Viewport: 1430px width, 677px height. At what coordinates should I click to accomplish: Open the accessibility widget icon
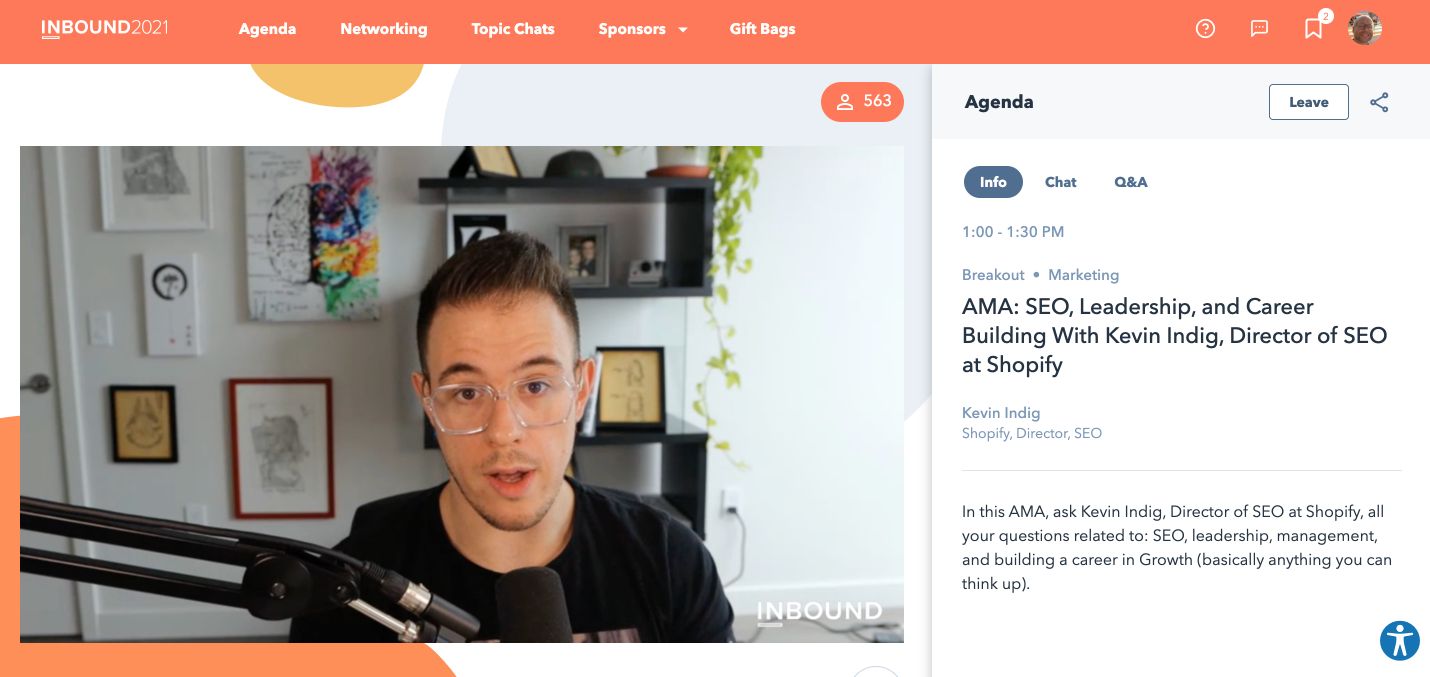pos(1400,641)
